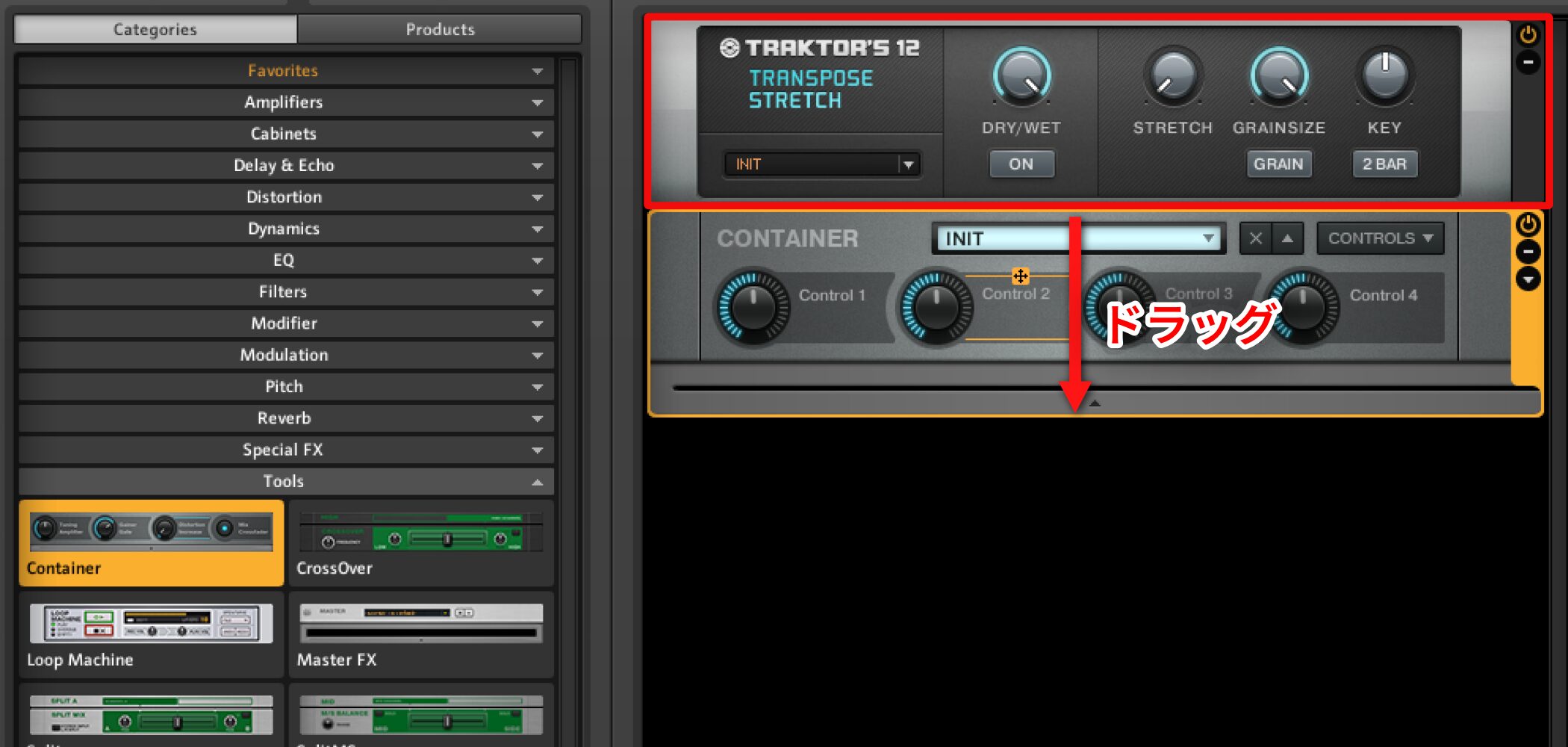1568x747 pixels.
Task: Expand the Distortion category
Action: pos(286,197)
